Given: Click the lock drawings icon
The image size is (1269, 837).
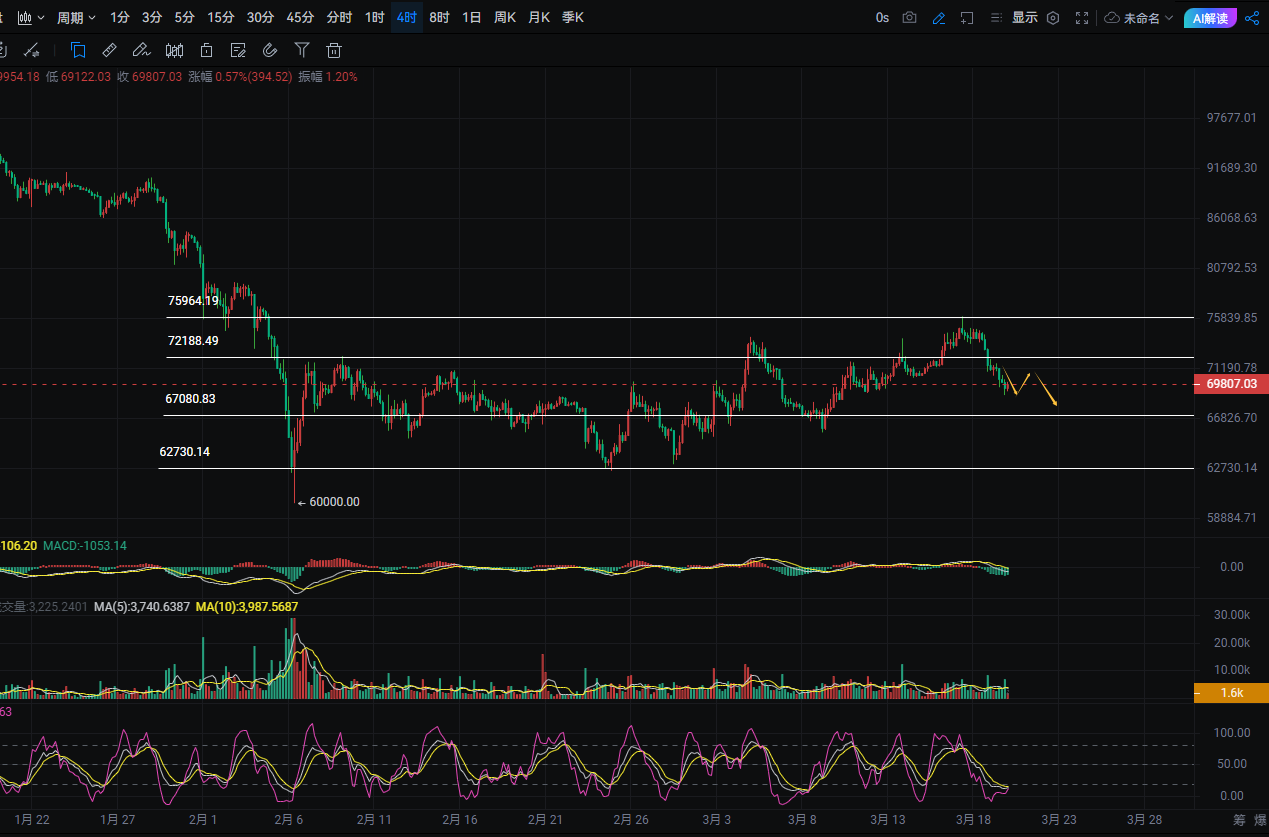Looking at the screenshot, I should pos(206,50).
